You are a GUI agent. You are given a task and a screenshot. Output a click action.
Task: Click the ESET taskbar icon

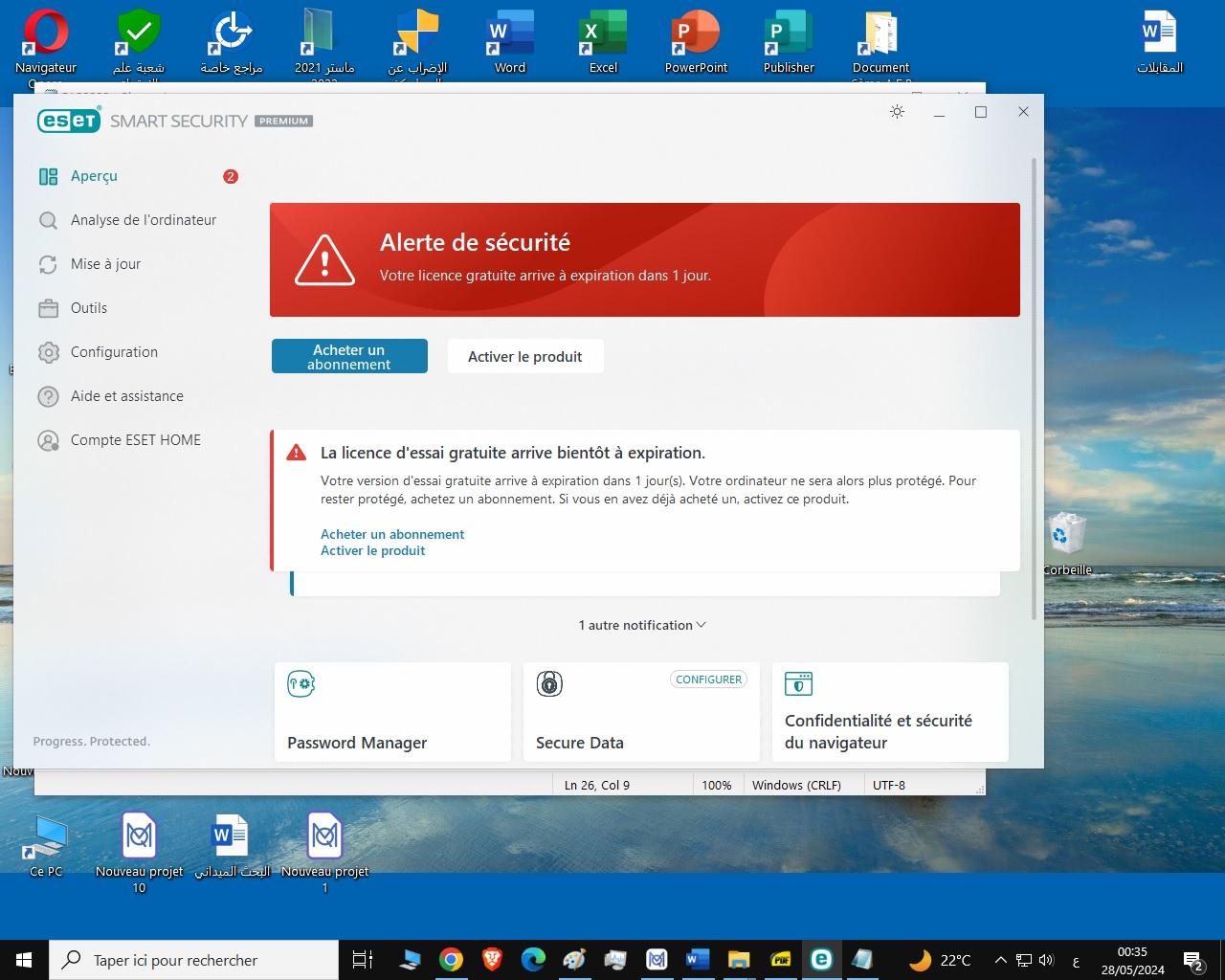point(821,960)
